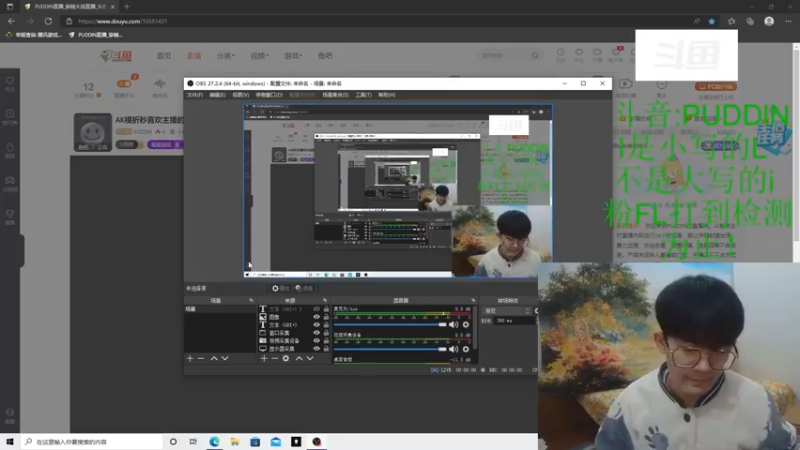Go to Douyu 鱼吧 link
The width and height of the screenshot is (800, 450).
tap(325, 56)
